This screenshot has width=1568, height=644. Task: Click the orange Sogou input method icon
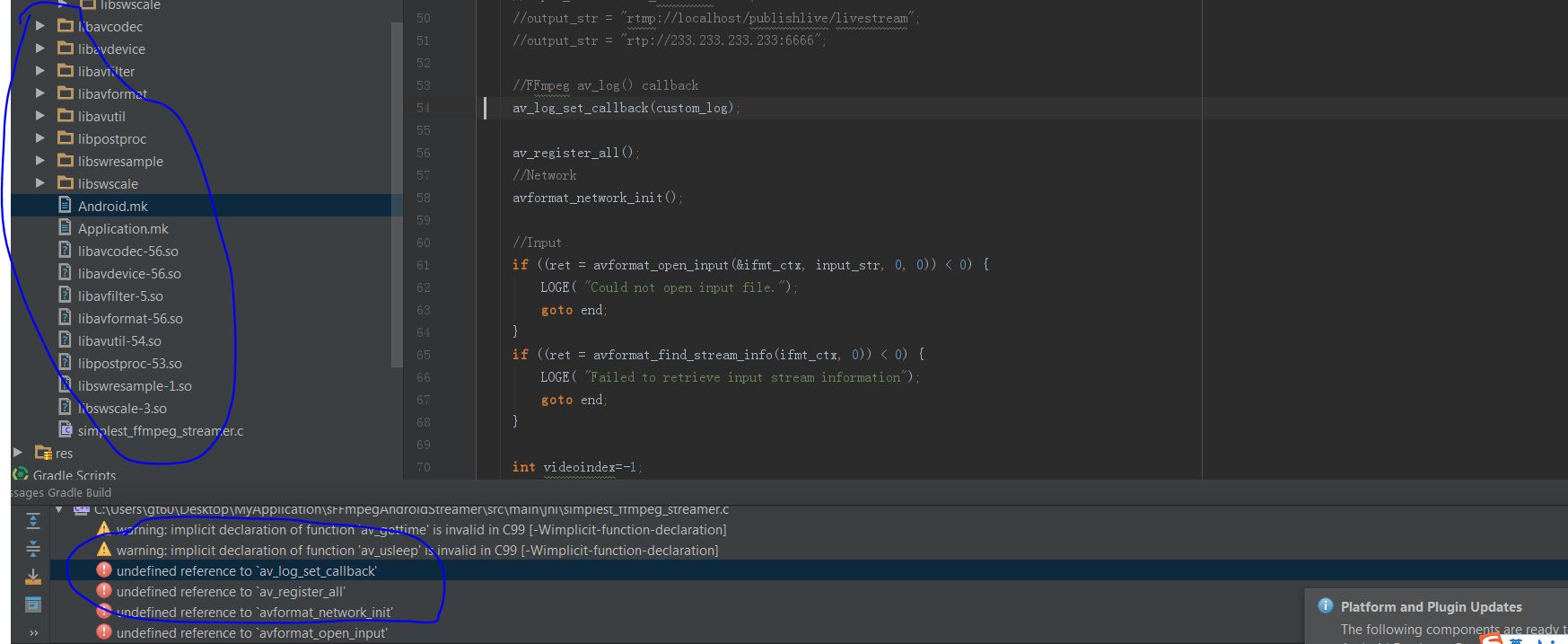pyautogui.click(x=1492, y=639)
